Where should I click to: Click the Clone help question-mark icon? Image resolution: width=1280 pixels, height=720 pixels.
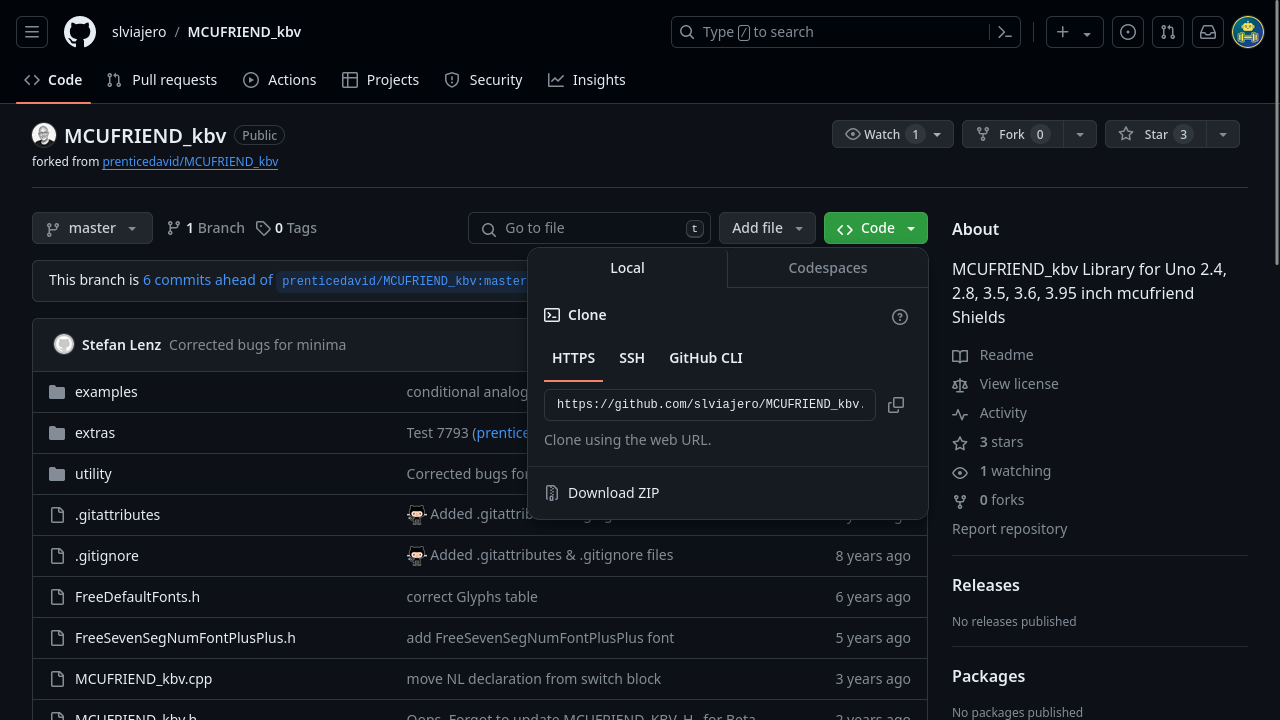(x=900, y=317)
